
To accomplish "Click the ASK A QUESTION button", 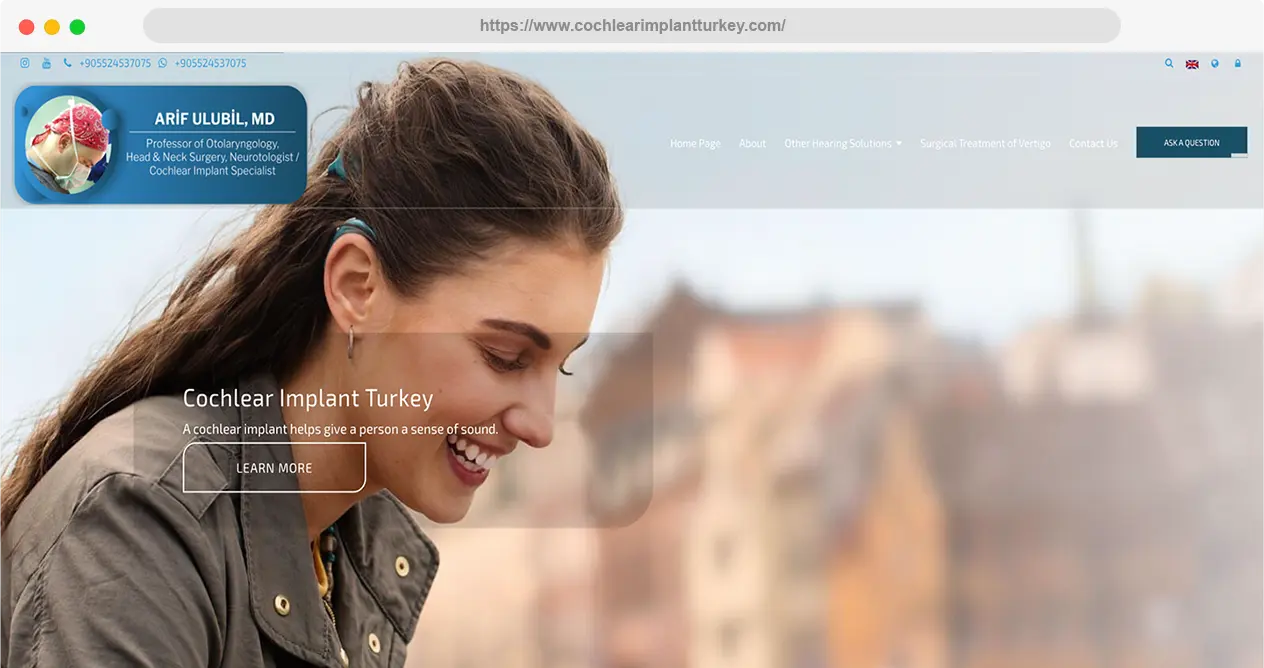I will coord(1192,142).
